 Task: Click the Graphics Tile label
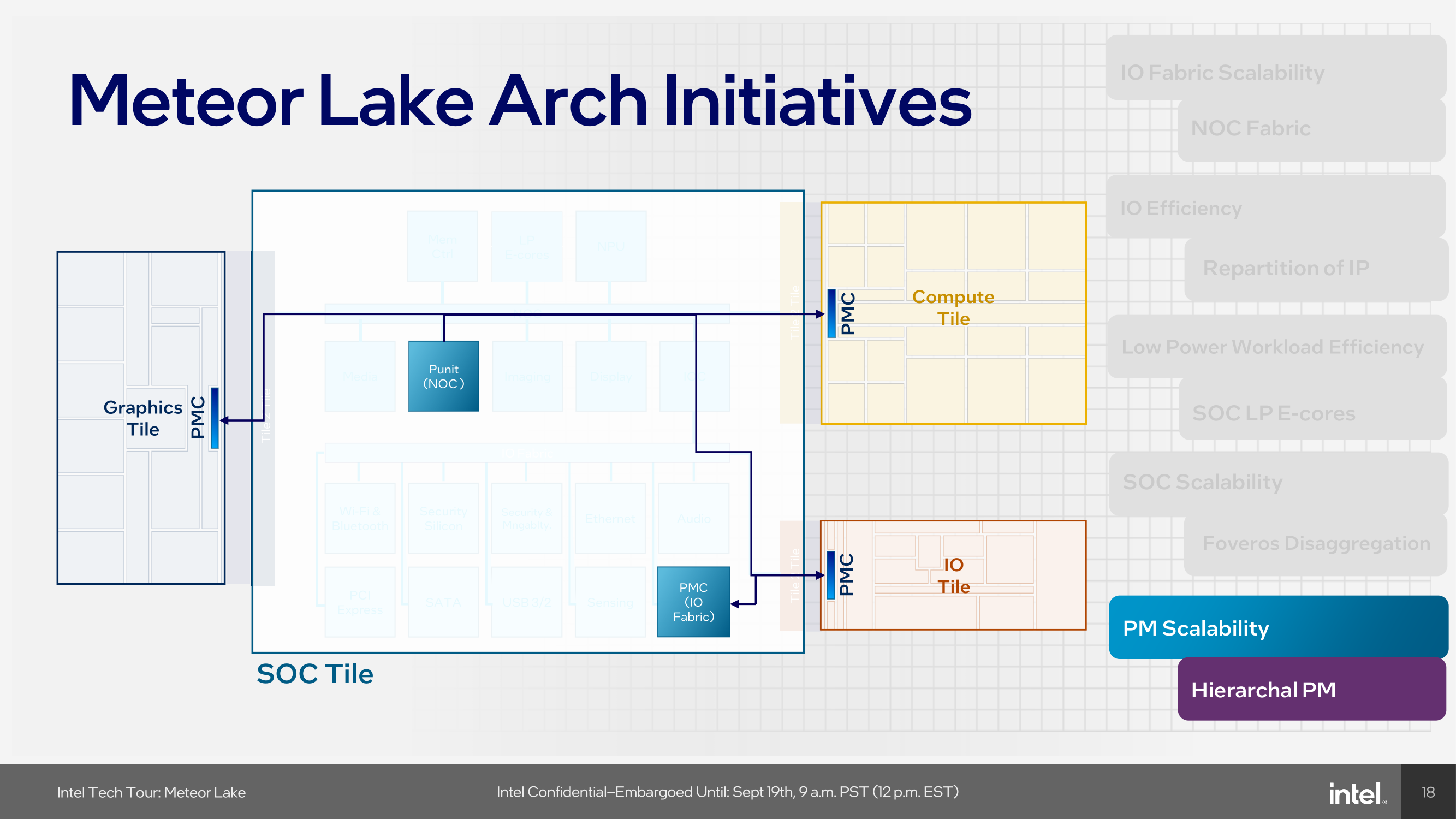click(143, 418)
